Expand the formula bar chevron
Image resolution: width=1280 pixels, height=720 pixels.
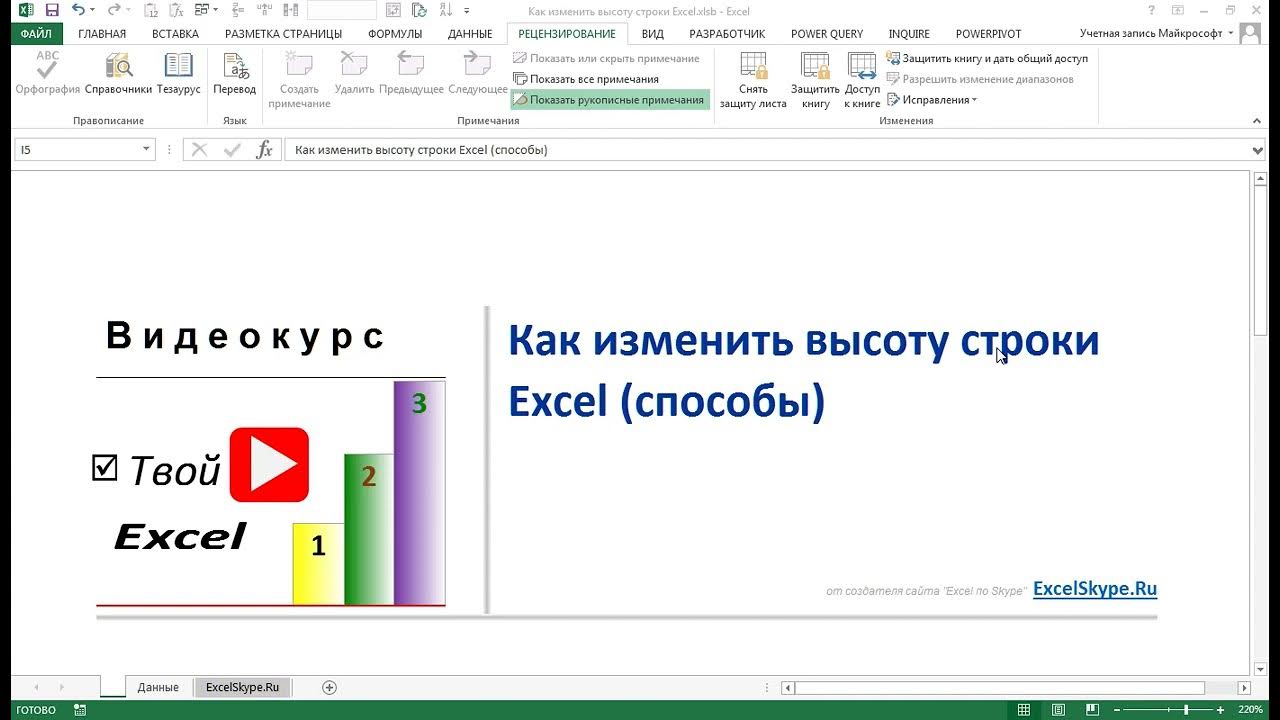coord(1258,150)
